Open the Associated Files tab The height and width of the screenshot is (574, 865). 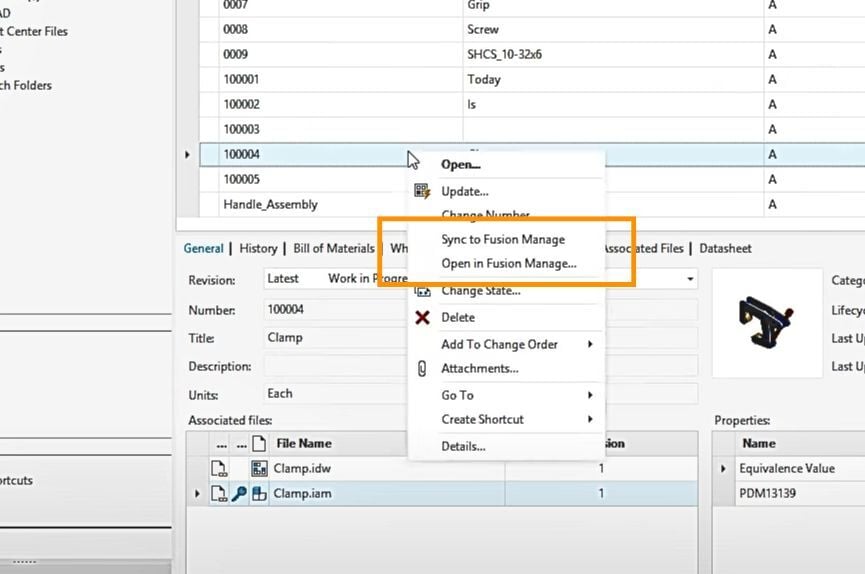(644, 248)
